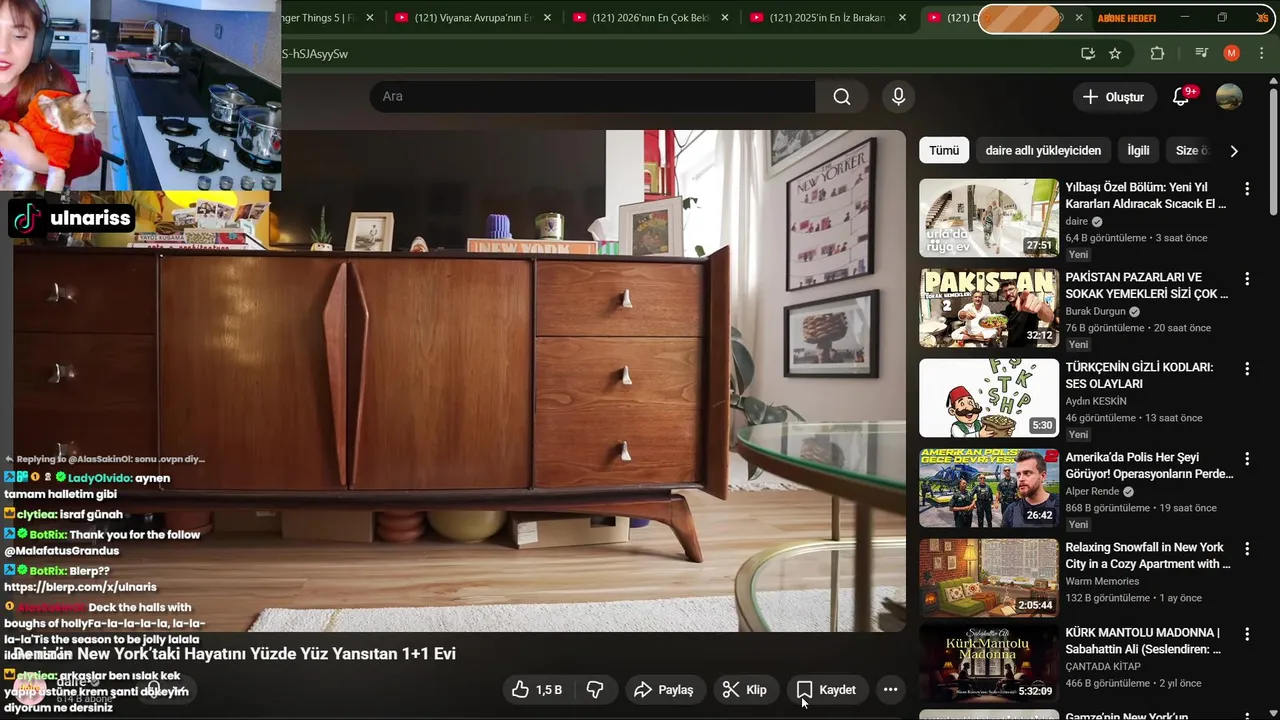Close the Viyana: Avrupa'nın tab

pyautogui.click(x=547, y=18)
